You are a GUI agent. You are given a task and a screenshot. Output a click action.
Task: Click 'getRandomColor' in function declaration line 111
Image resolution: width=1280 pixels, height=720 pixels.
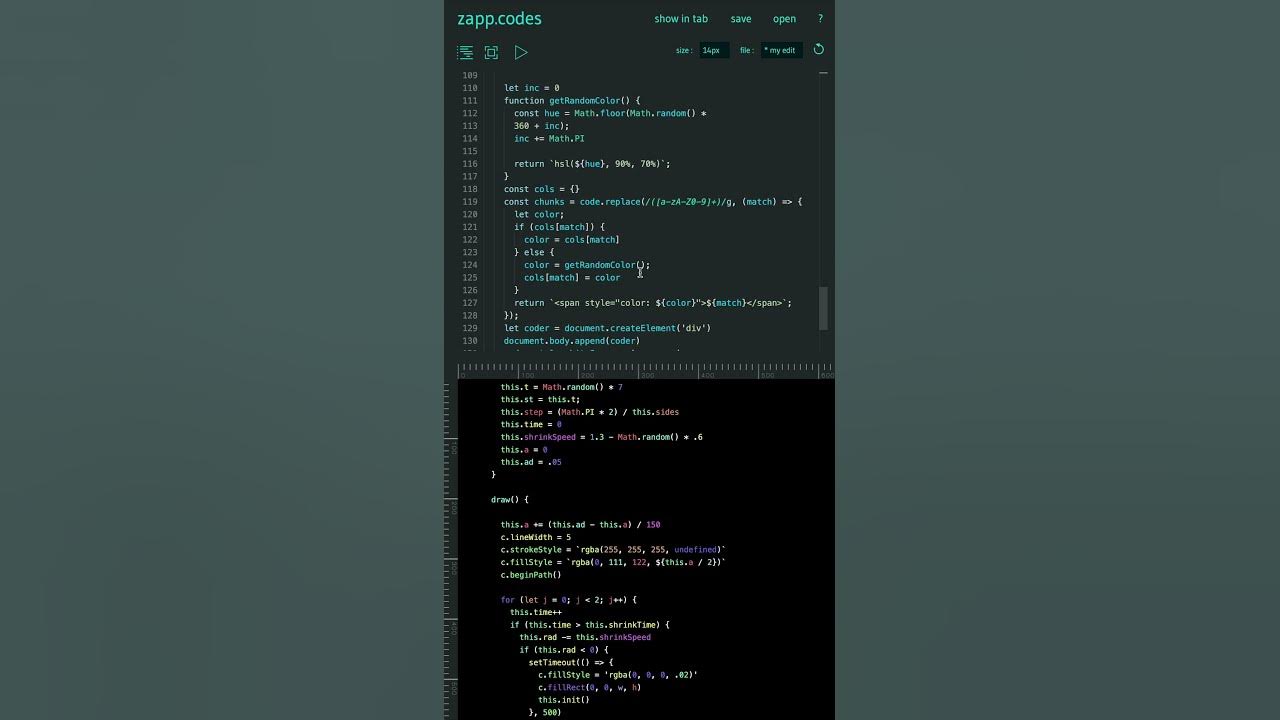pos(584,101)
